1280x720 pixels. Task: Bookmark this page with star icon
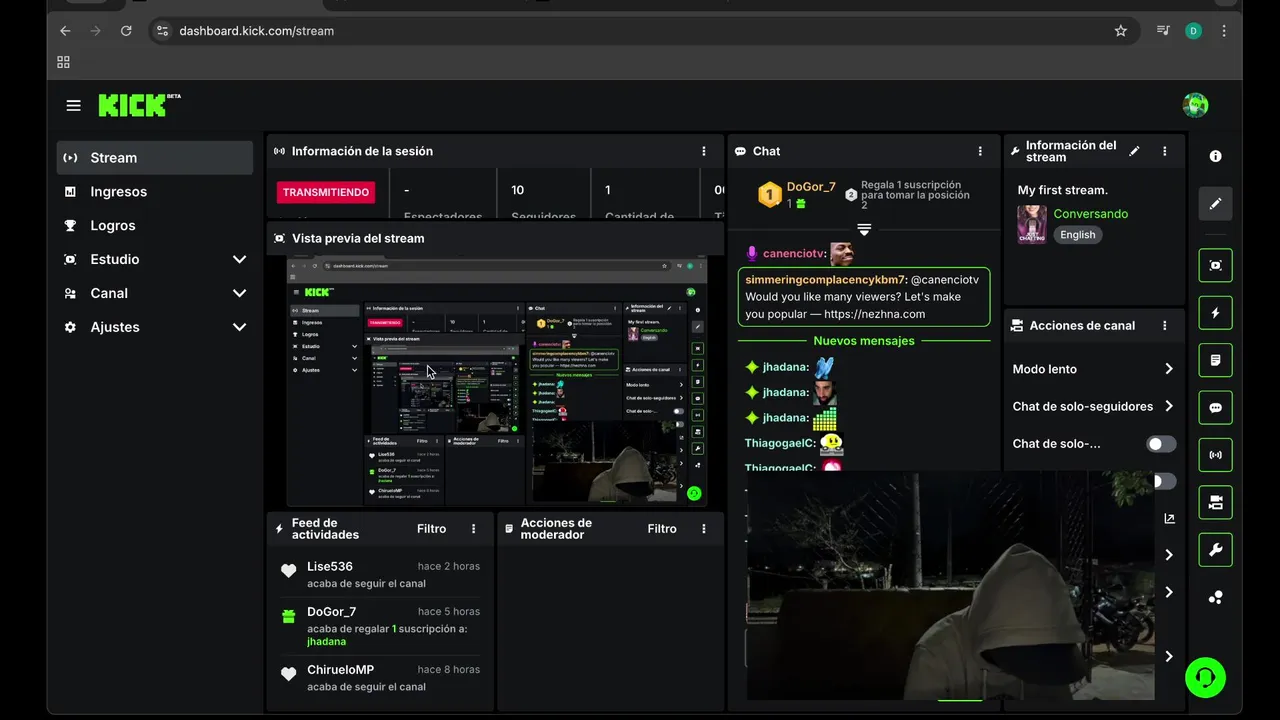coord(1121,31)
